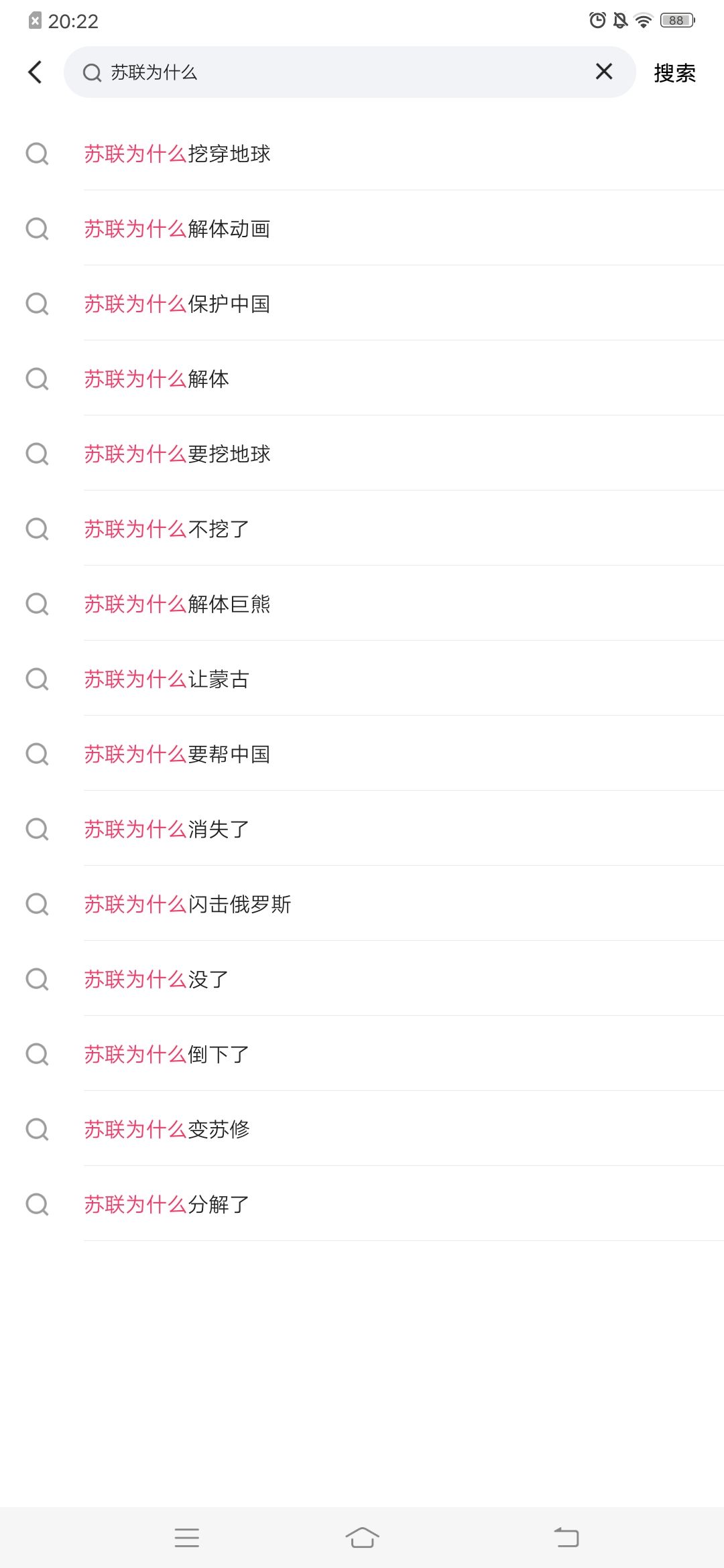The image size is (724, 1568).
Task: Tap the magnifier icon inside search bar
Action: pyautogui.click(x=92, y=72)
